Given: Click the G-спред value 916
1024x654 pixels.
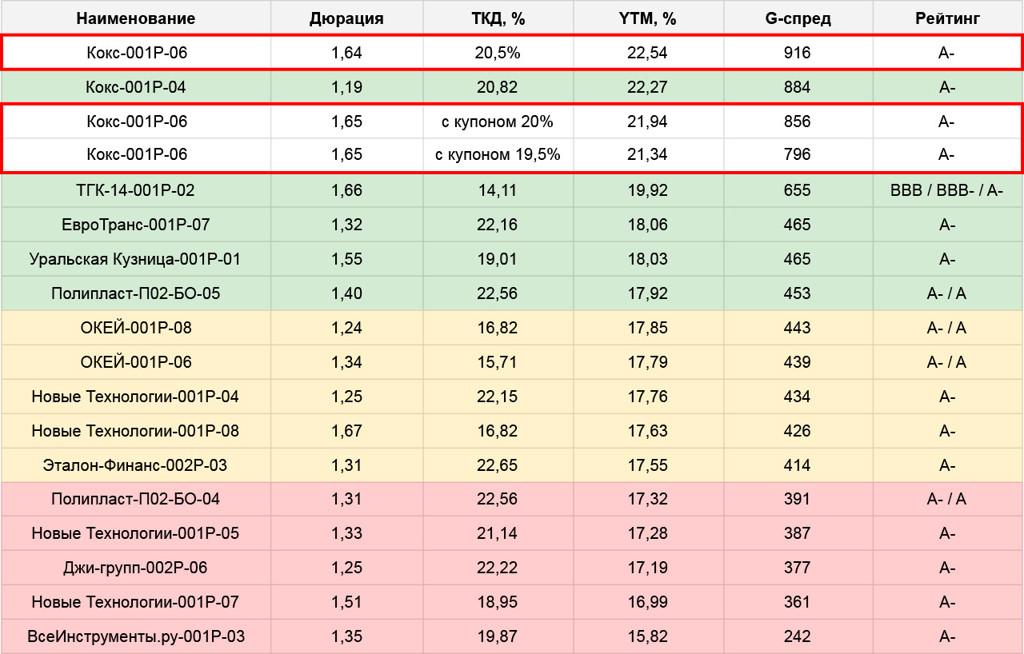Looking at the screenshot, I should (x=798, y=53).
